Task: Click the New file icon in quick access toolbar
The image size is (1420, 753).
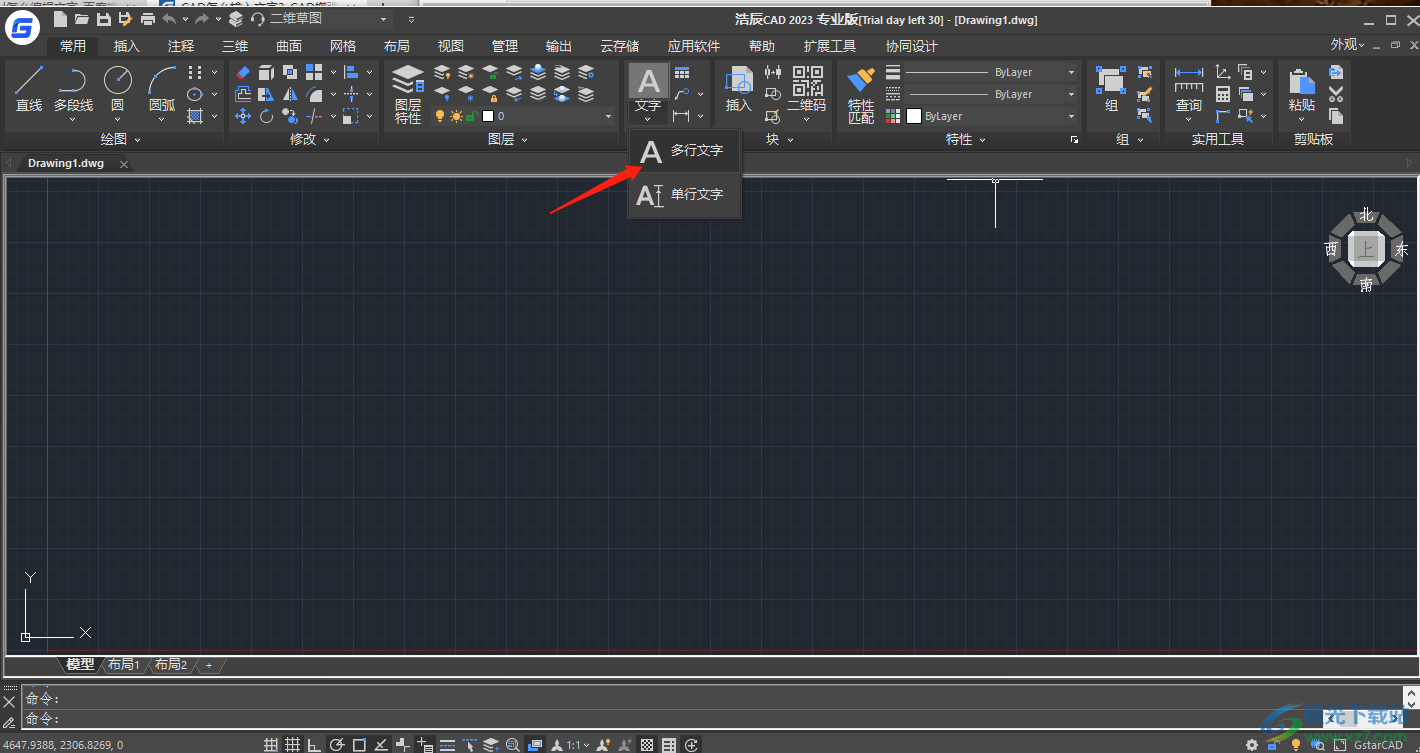Action: [61, 19]
